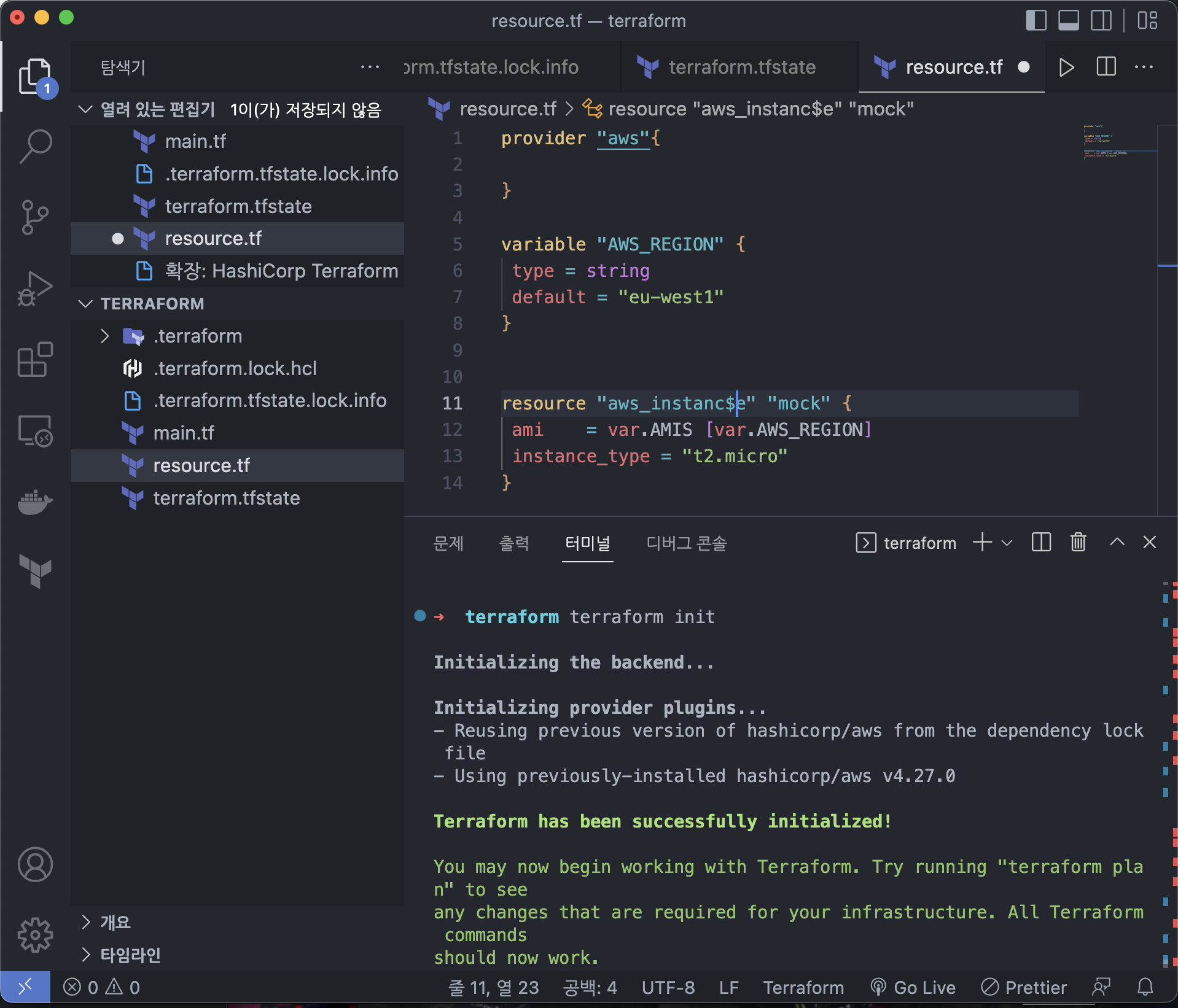Screen dimensions: 1178x1008
Task: Click Go Live in the status bar
Action: [x=913, y=987]
